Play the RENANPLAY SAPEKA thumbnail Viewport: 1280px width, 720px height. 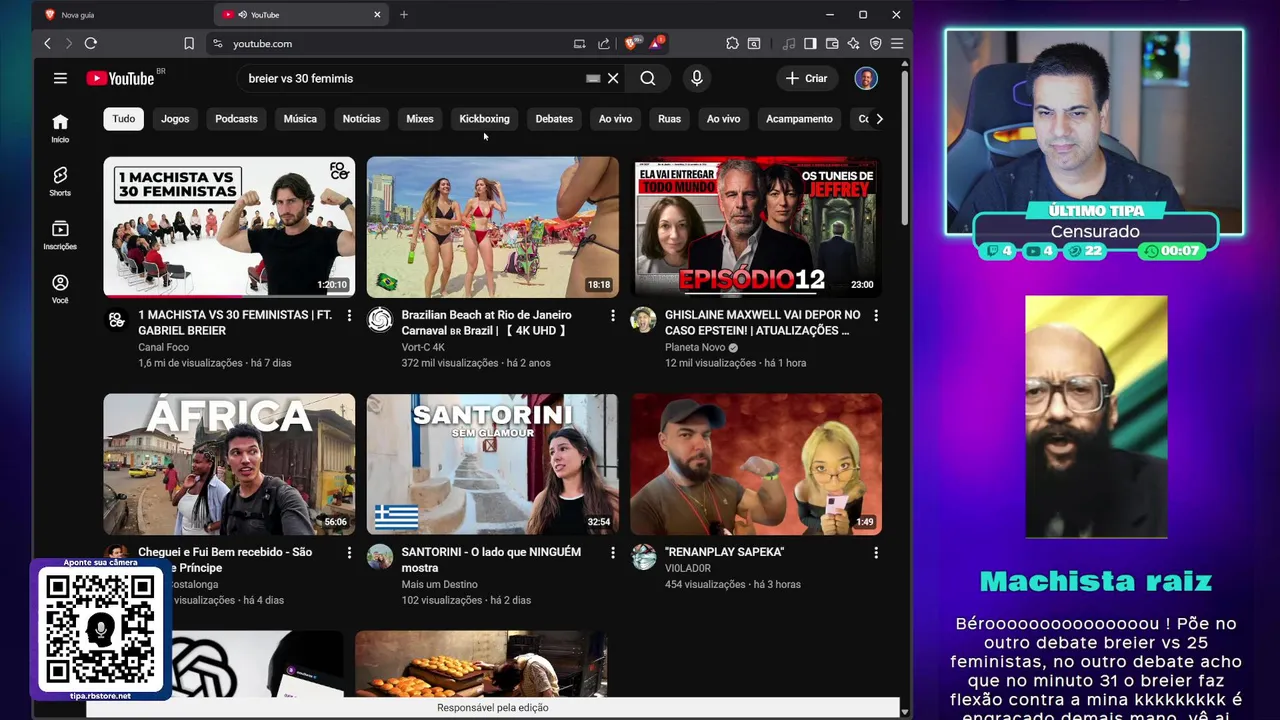pyautogui.click(x=756, y=464)
